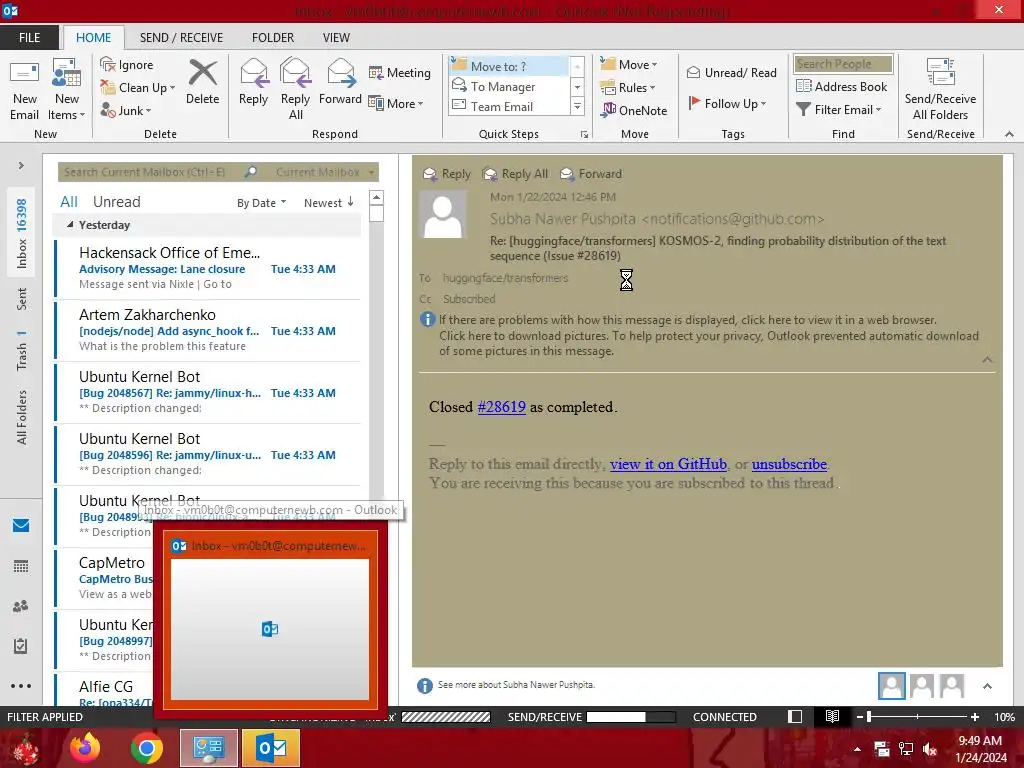Send message to OneNote
This screenshot has width=1024, height=768.
tap(634, 110)
